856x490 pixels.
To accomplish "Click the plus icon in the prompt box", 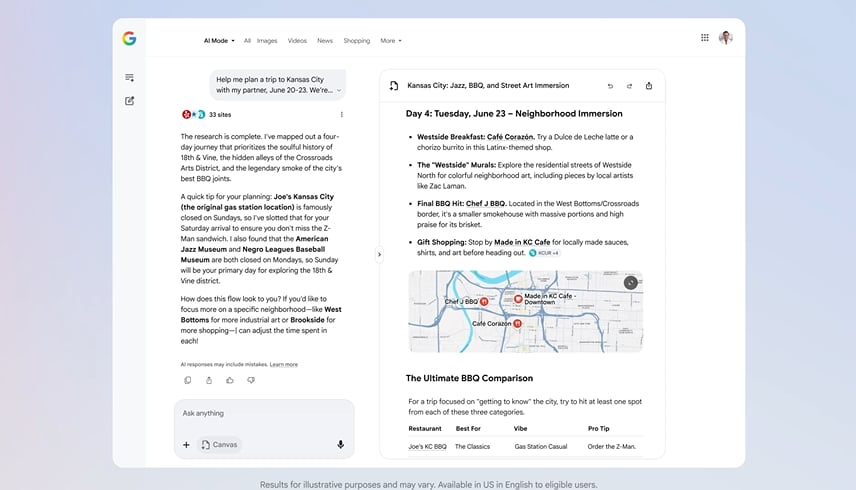I will pyautogui.click(x=186, y=445).
